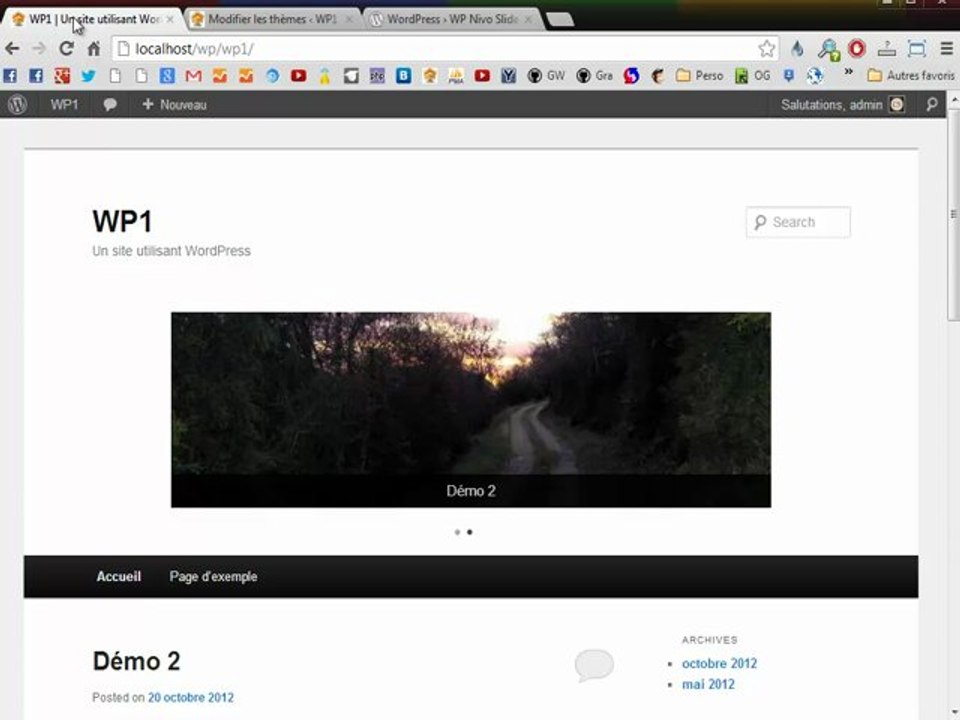The height and width of the screenshot is (720, 960).
Task: Click the browser forward arrow
Action: click(x=39, y=48)
